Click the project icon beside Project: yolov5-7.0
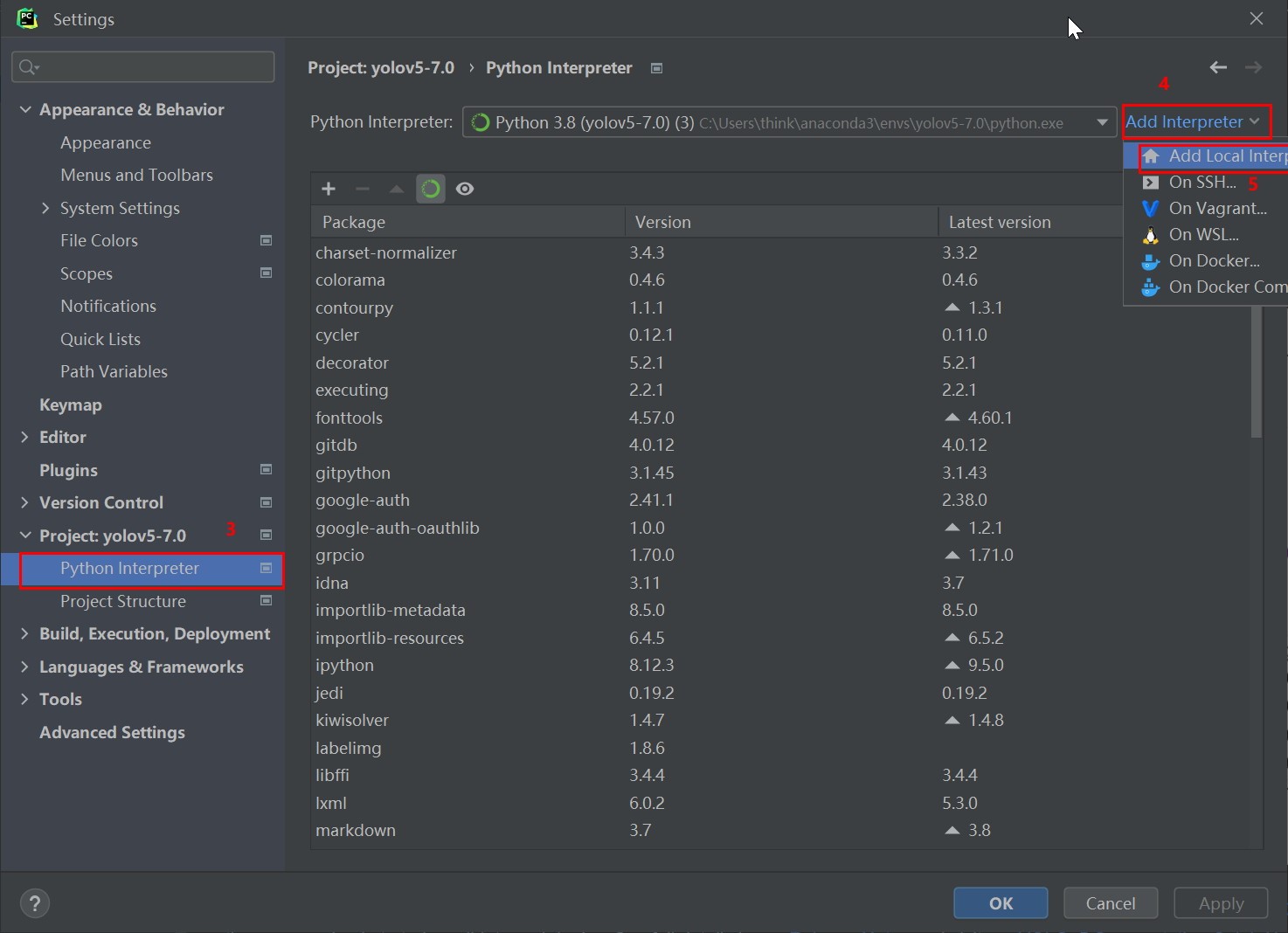The width and height of the screenshot is (1288, 933). pos(267,535)
